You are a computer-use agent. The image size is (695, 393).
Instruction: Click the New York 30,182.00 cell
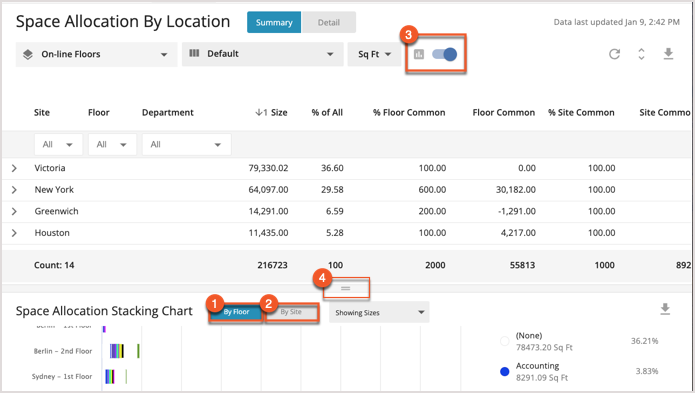pos(515,190)
